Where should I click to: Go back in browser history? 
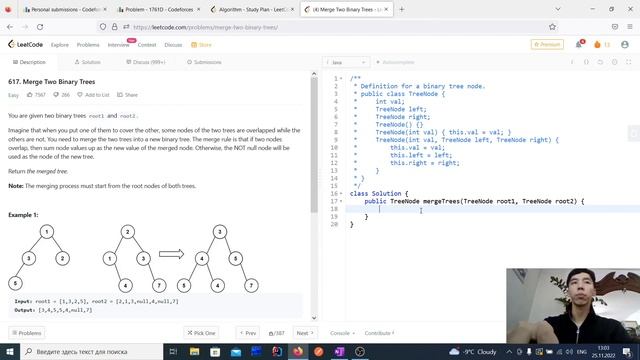click(10, 27)
